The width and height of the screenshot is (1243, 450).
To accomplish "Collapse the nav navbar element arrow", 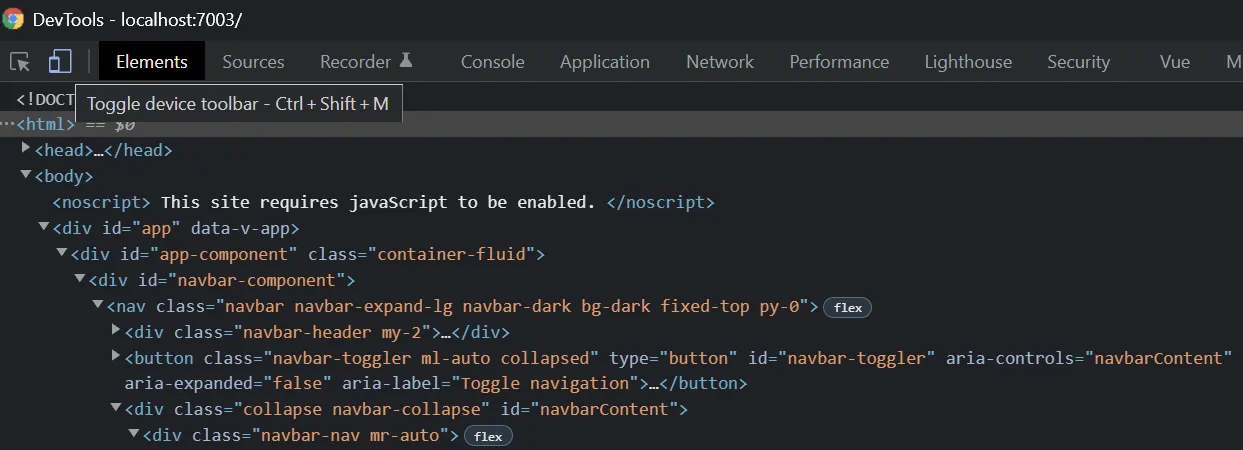I will pos(98,306).
